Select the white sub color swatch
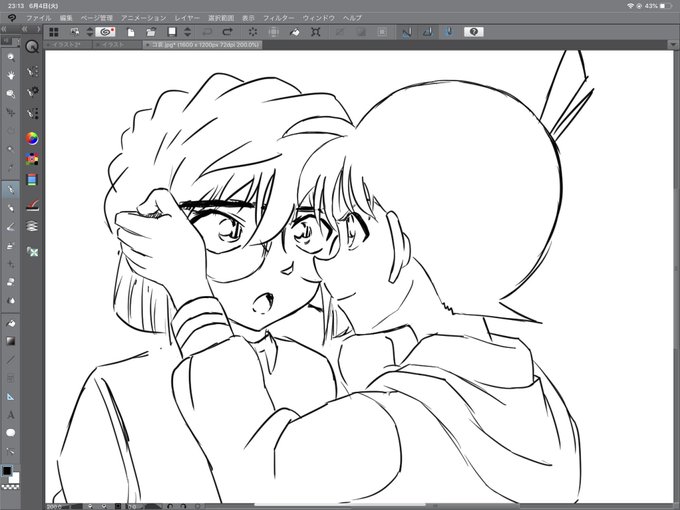 pyautogui.click(x=15, y=478)
